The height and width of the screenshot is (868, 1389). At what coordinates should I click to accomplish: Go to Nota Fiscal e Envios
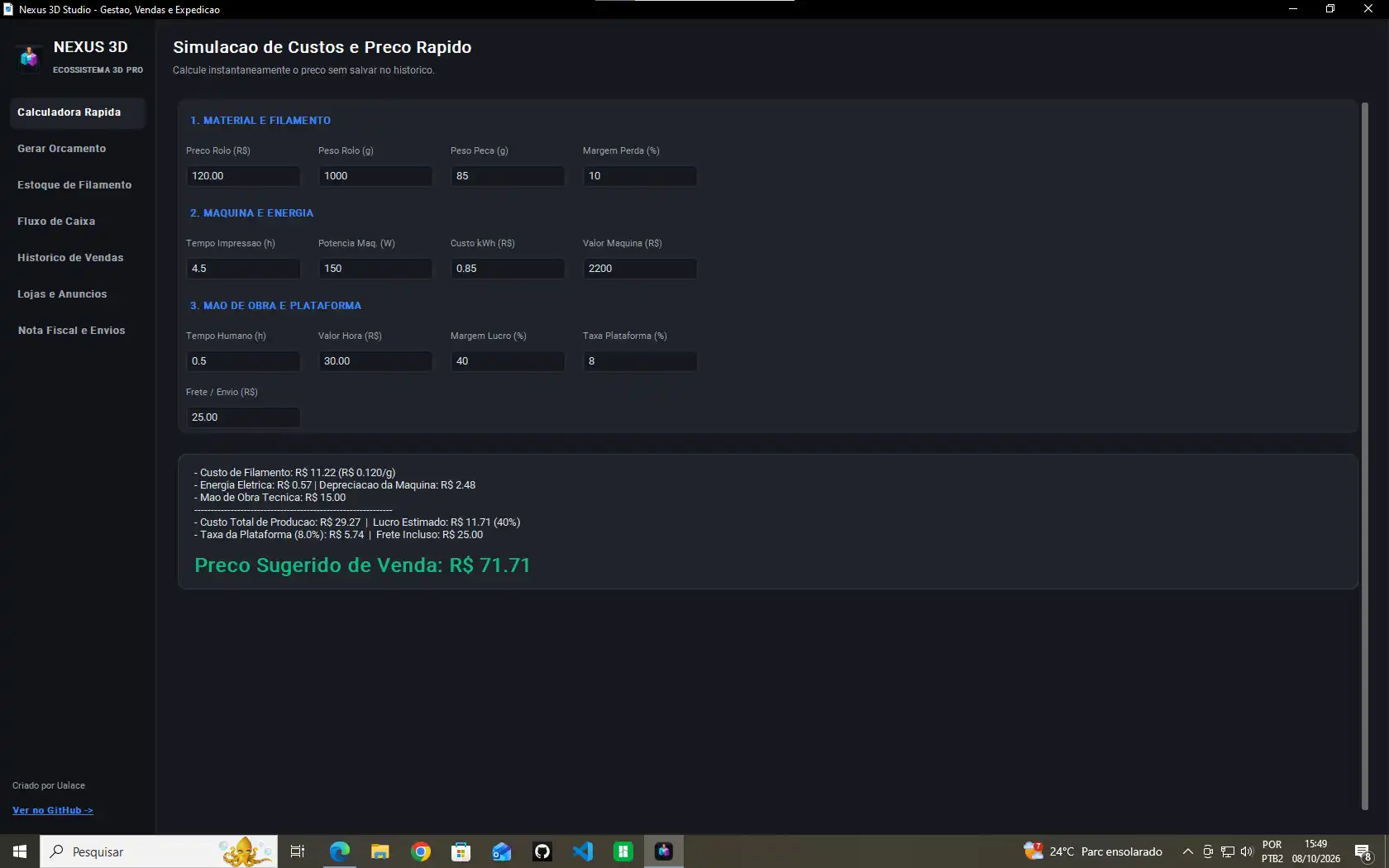[x=78, y=331]
